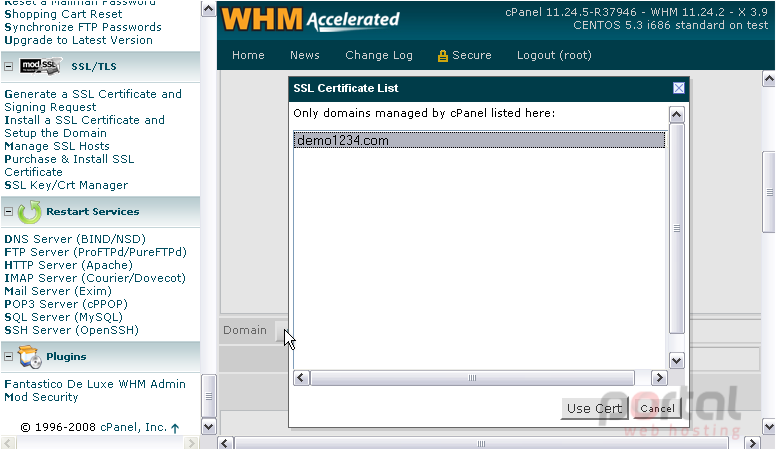Click the Domain label behind the dialog
The image size is (776, 450).
(244, 330)
